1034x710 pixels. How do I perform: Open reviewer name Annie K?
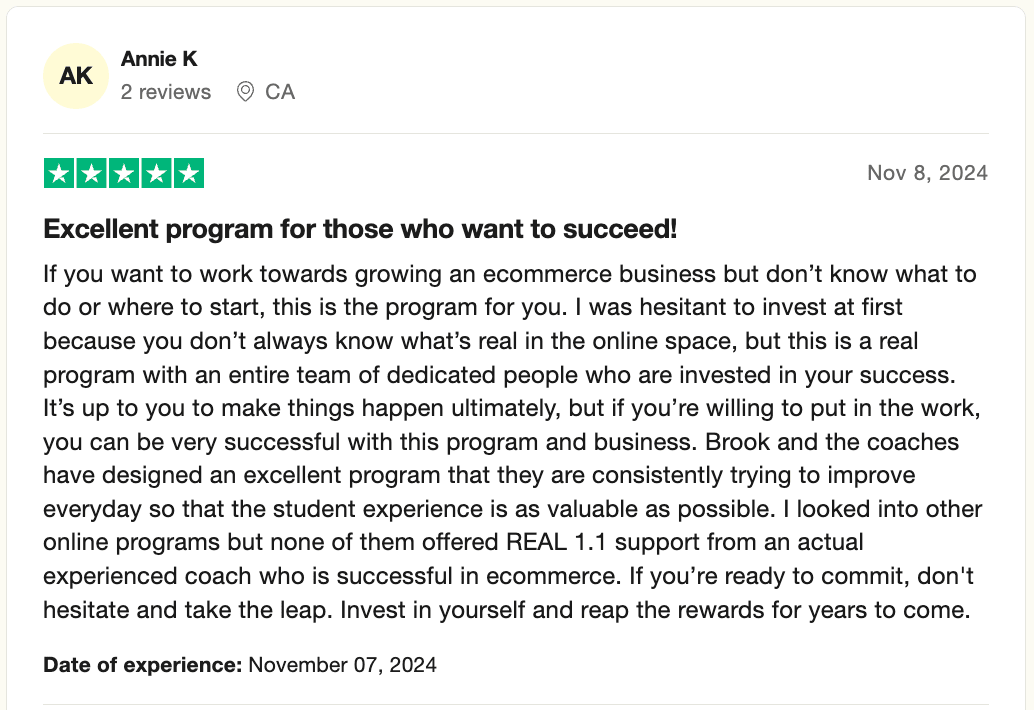[x=159, y=59]
